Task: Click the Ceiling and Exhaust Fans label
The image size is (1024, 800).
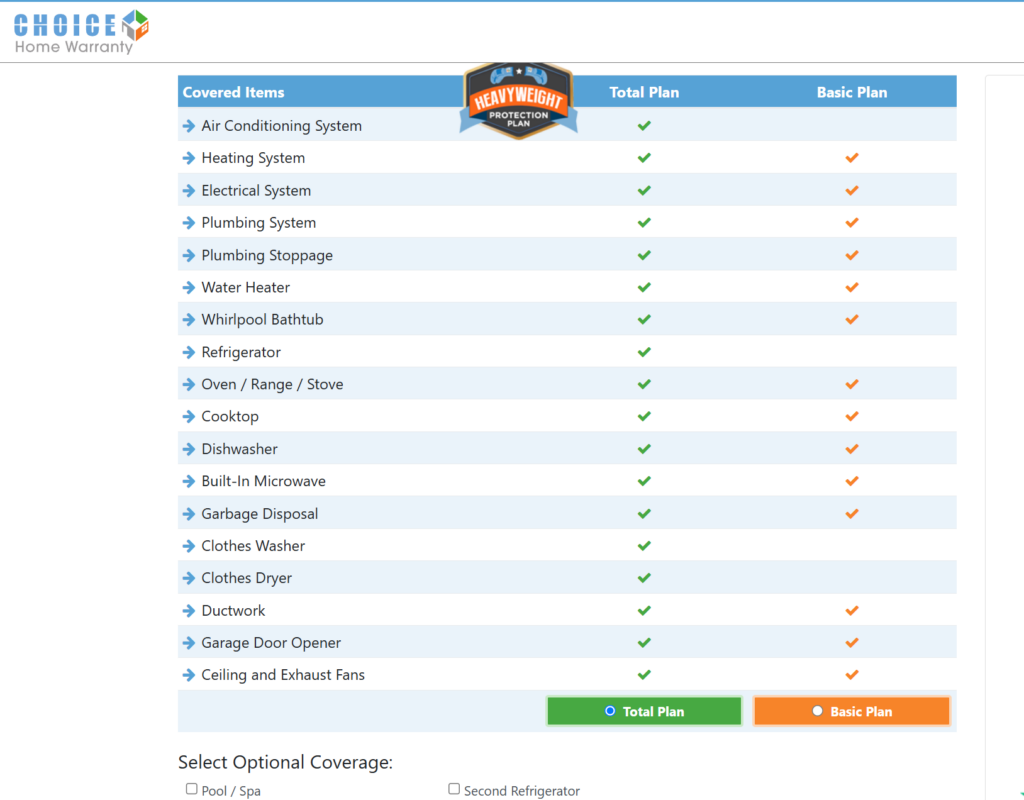Action: (x=283, y=675)
